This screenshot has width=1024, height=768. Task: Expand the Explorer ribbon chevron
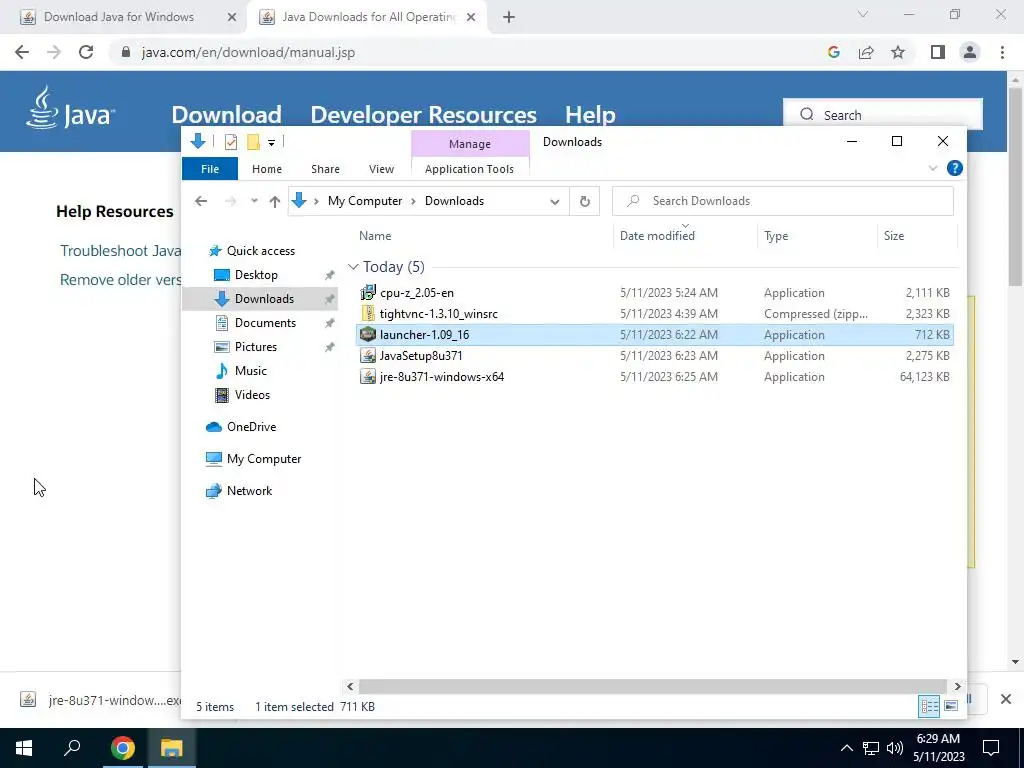pos(933,168)
